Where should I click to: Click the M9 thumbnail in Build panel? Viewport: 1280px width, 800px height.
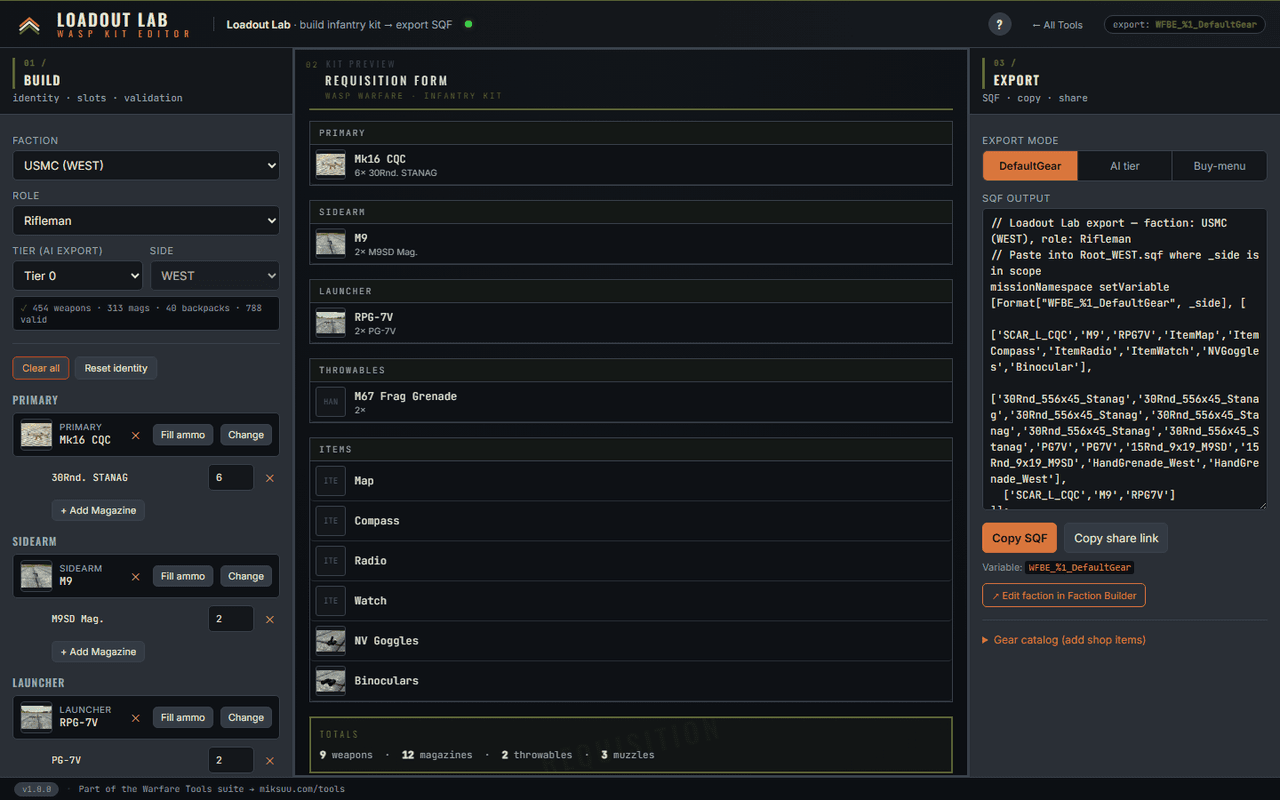pyautogui.click(x=37, y=575)
